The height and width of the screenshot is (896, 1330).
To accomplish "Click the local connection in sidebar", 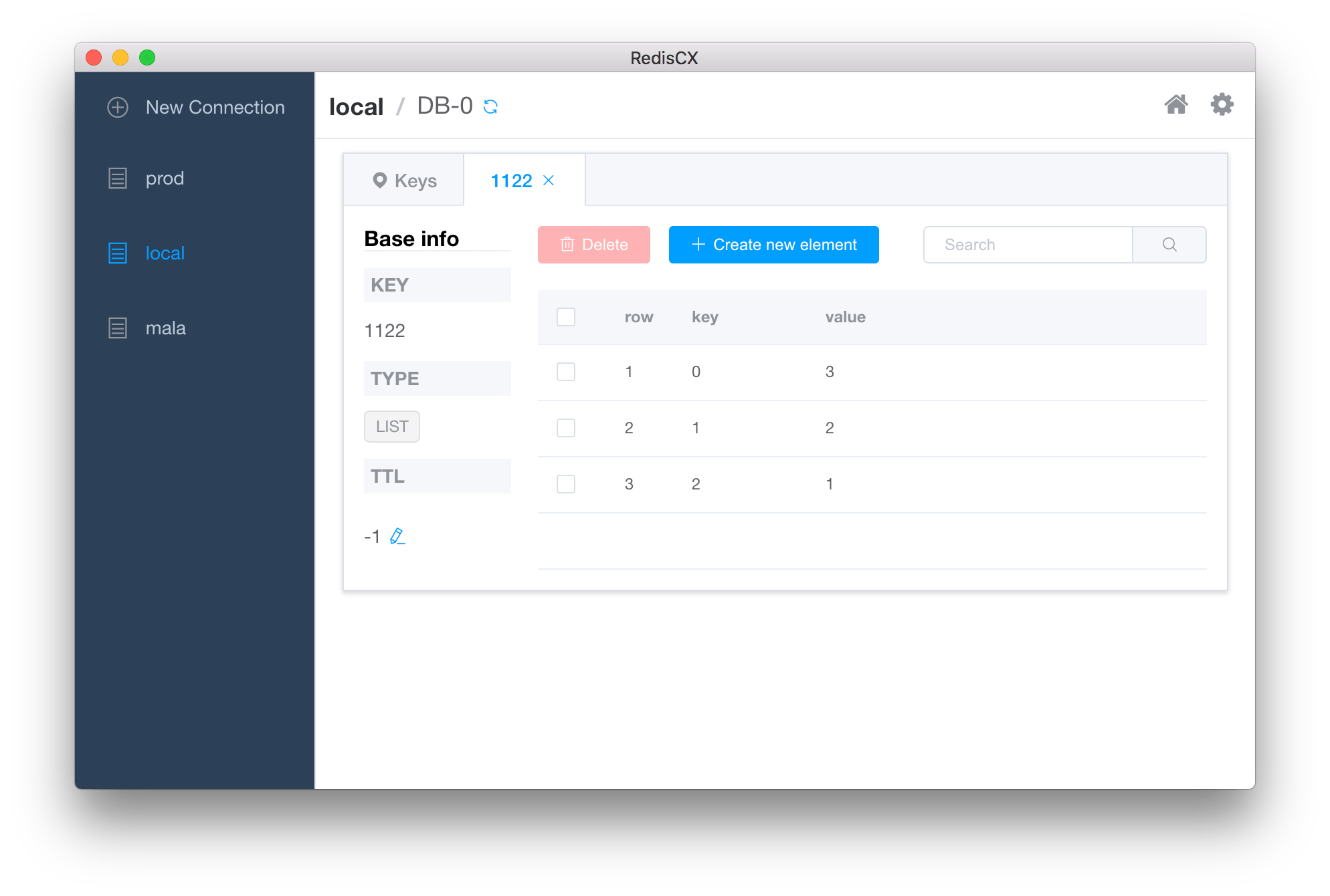I will (165, 253).
